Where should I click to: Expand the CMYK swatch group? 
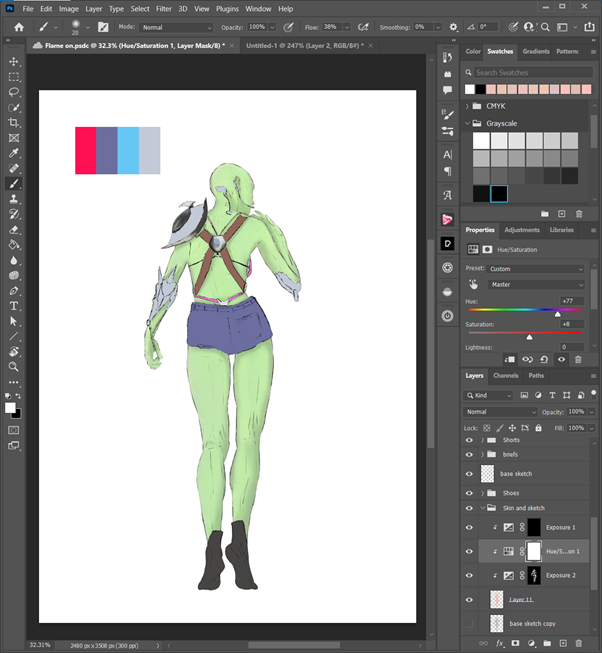pyautogui.click(x=467, y=105)
